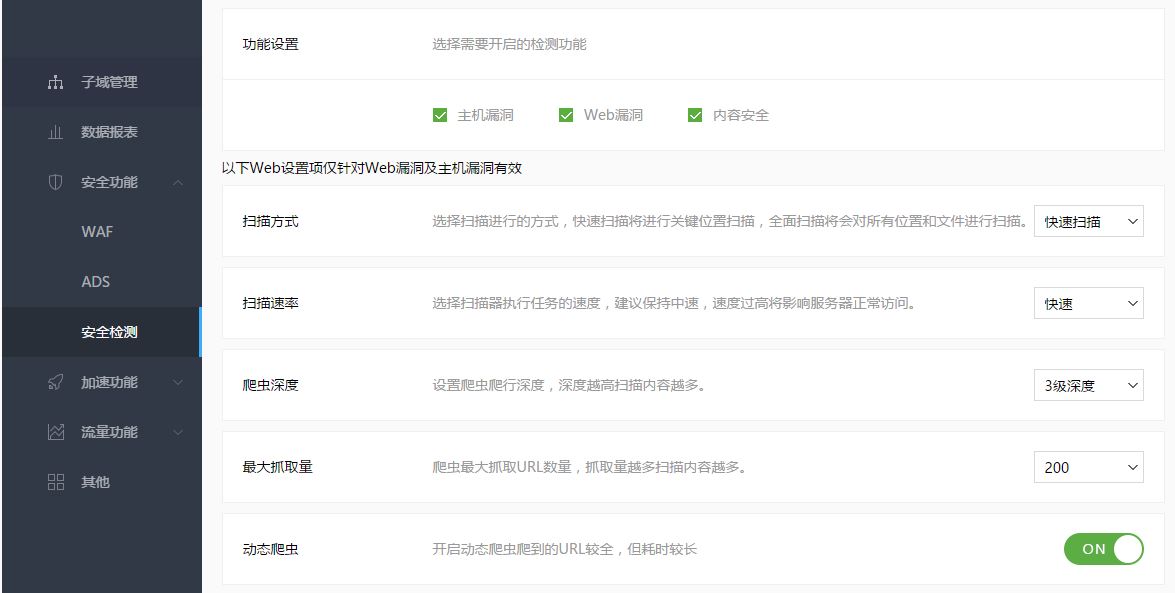
Task: Open the 最大抓取量 dropdown showing 200
Action: (1088, 467)
